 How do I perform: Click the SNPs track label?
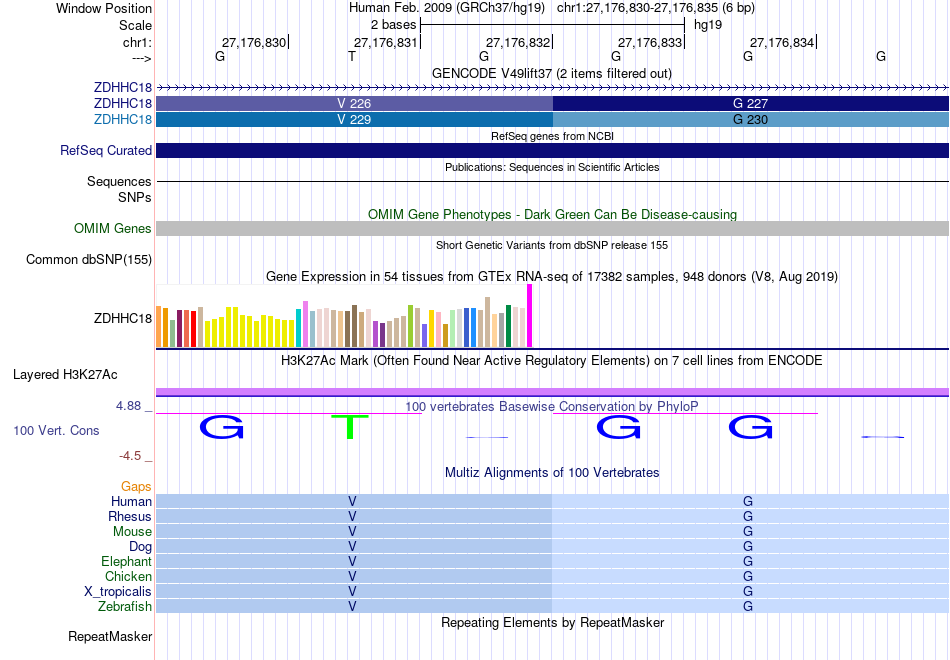tap(135, 198)
